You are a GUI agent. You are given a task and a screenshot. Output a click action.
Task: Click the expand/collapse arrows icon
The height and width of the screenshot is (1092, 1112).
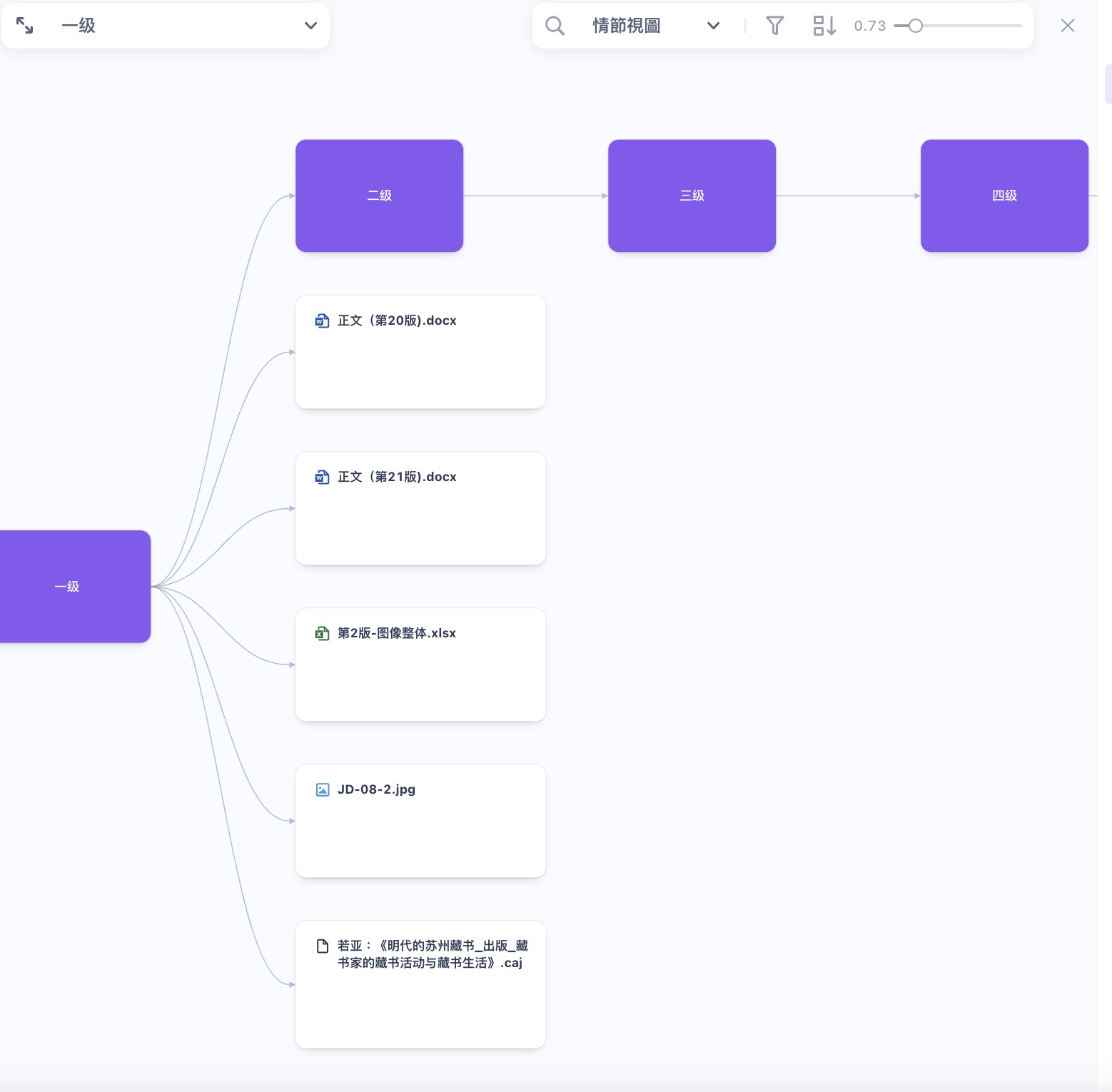25,26
